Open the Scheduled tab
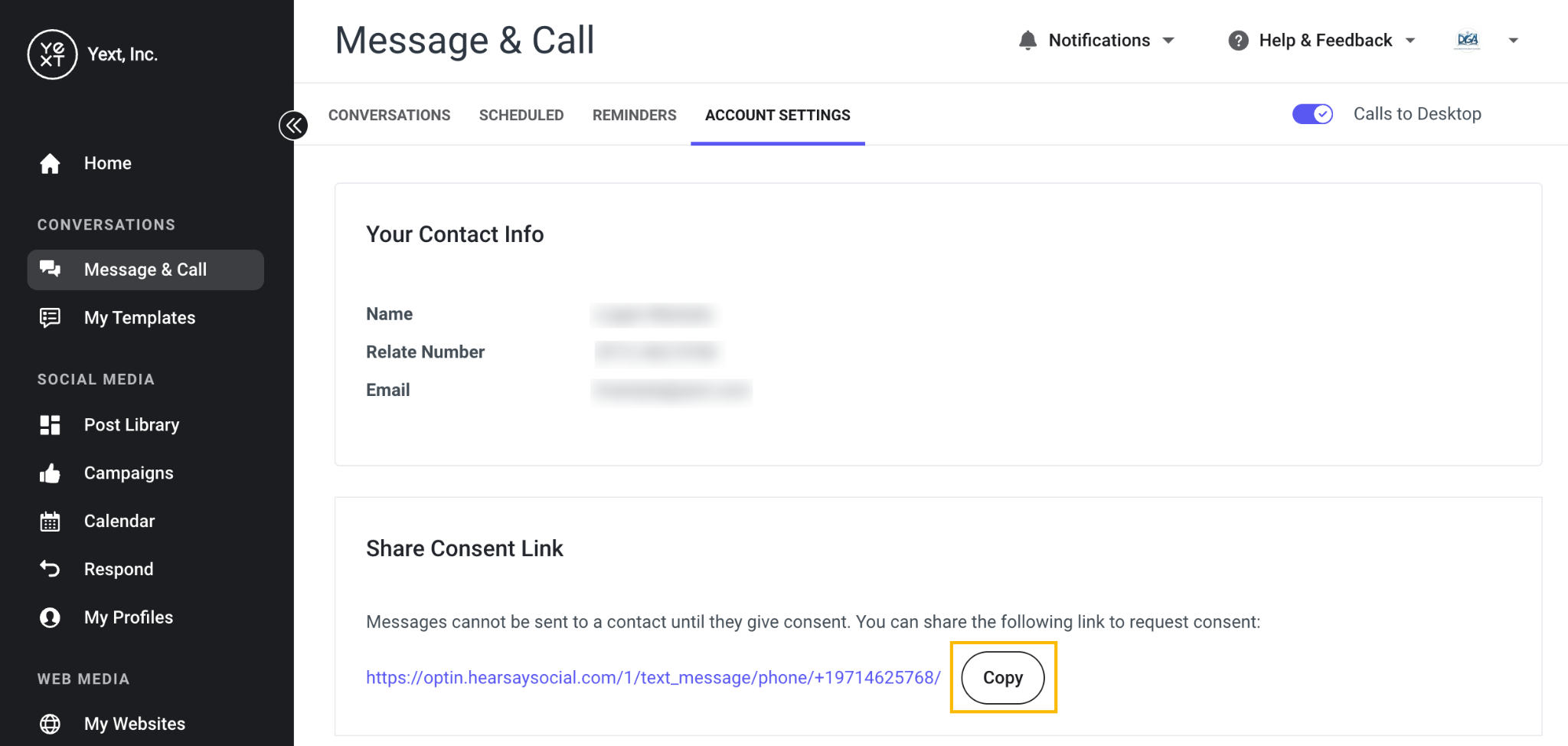This screenshot has height=746, width=1568. coord(521,115)
